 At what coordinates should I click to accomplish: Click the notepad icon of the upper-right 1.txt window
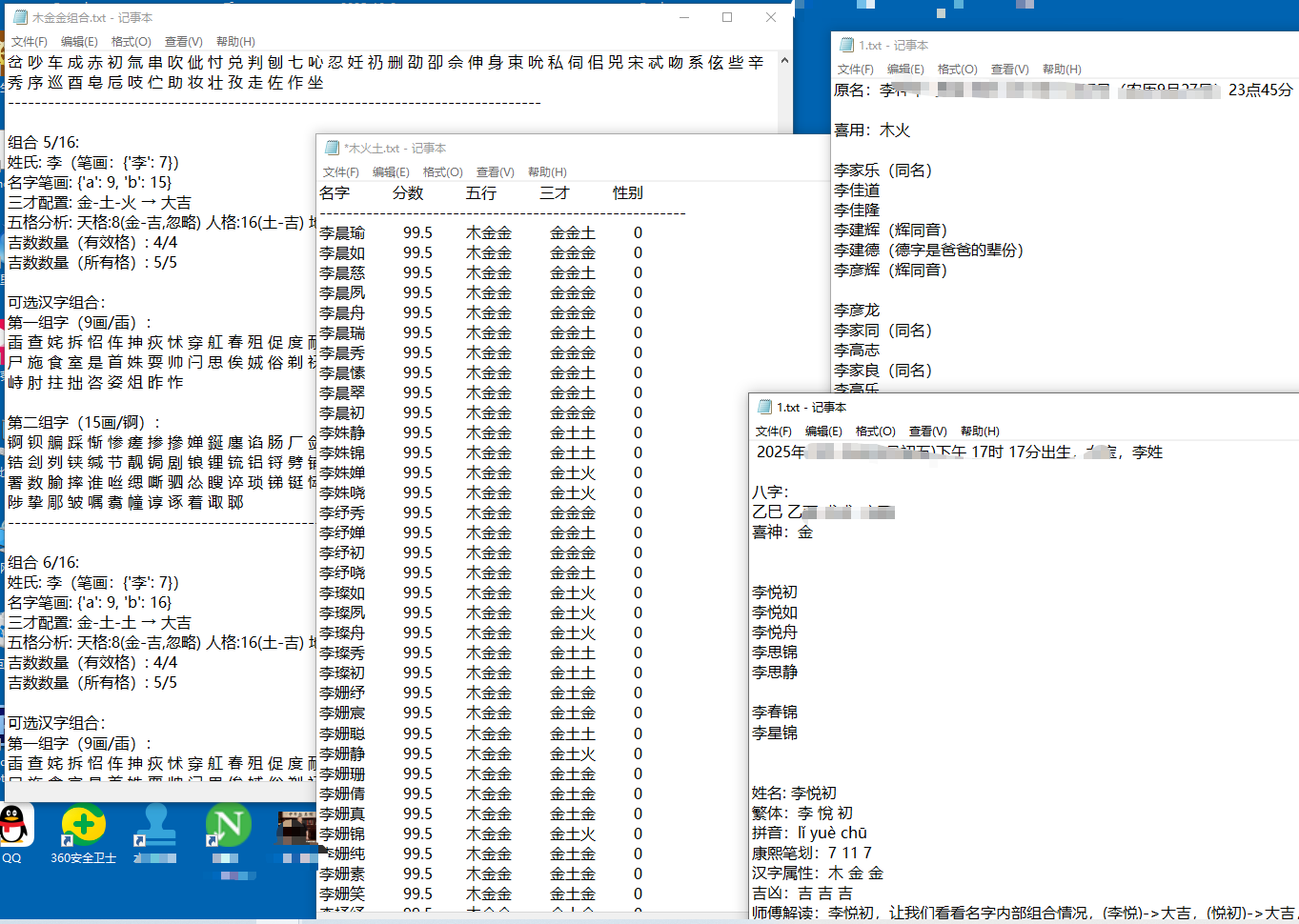click(x=846, y=45)
